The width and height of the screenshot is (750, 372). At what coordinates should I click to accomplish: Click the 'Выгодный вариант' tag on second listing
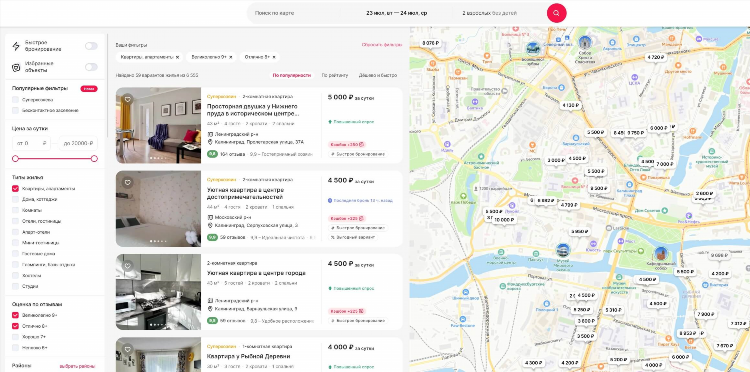pyautogui.click(x=352, y=237)
